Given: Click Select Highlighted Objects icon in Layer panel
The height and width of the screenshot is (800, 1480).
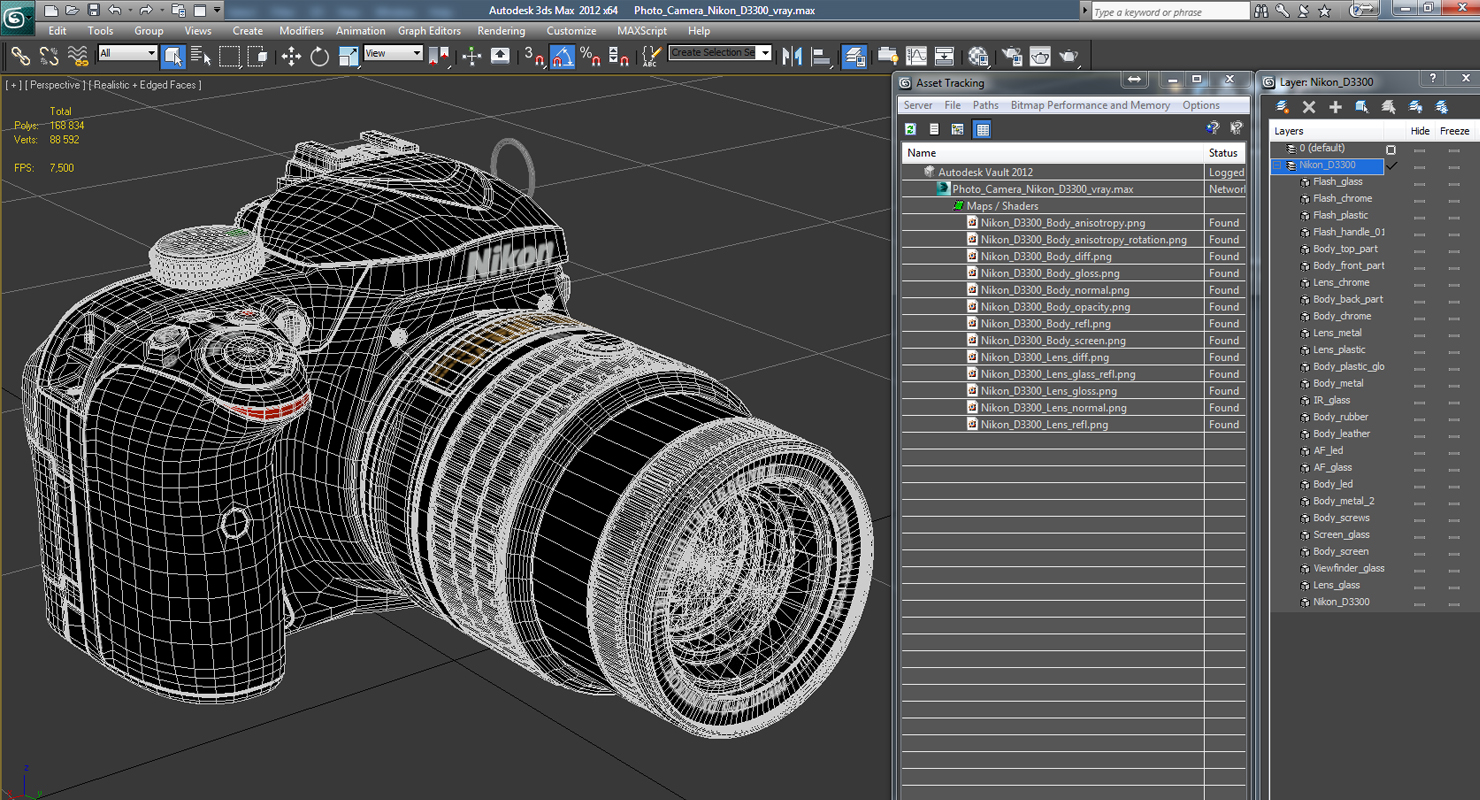Looking at the screenshot, I should point(1362,107).
